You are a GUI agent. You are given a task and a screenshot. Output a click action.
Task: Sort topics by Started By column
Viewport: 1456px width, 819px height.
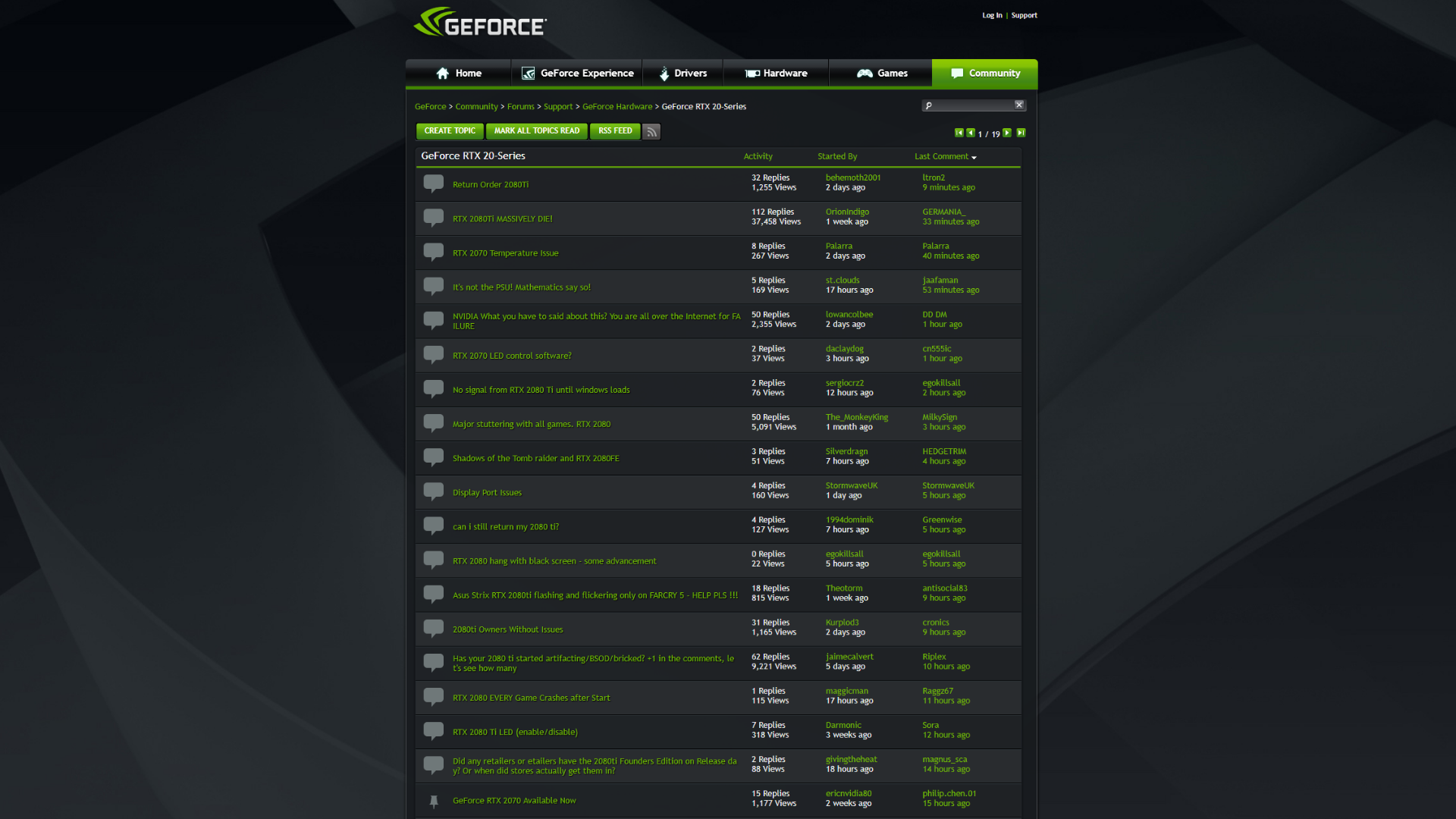click(x=837, y=156)
